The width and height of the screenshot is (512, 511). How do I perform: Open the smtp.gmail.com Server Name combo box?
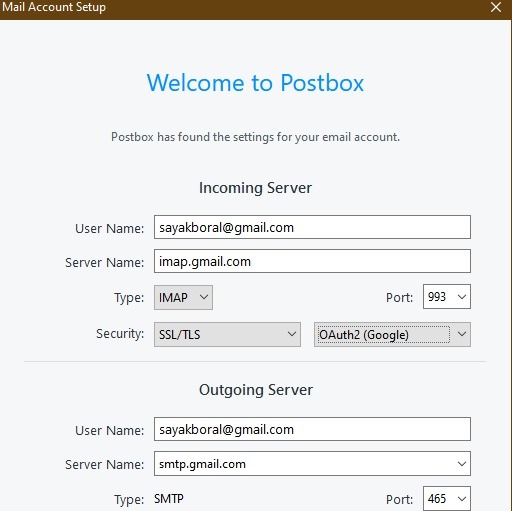(x=312, y=464)
